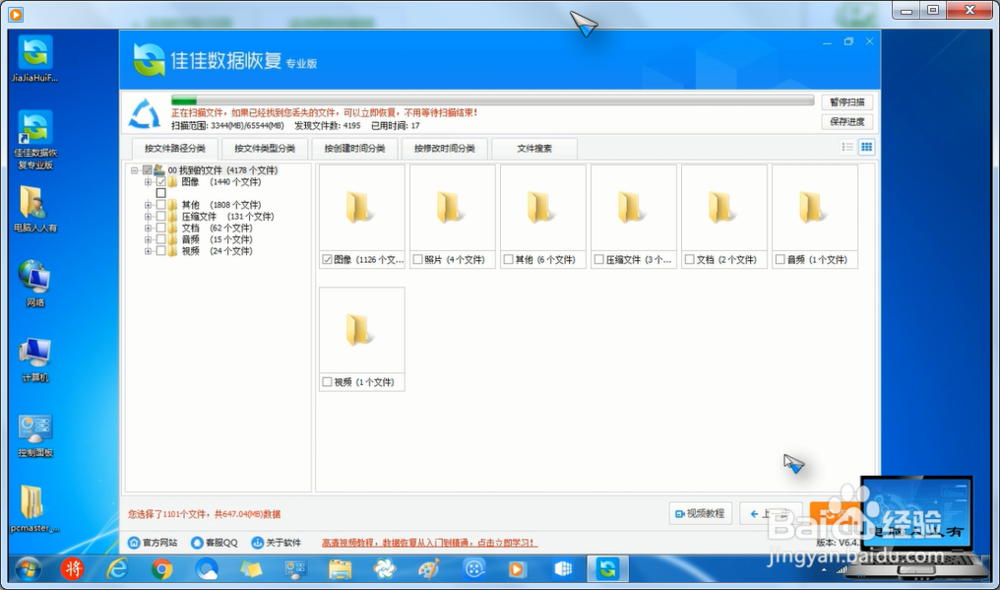This screenshot has width=1000, height=590.
Task: Collapse the 找到的文件 root node
Action: (135, 170)
